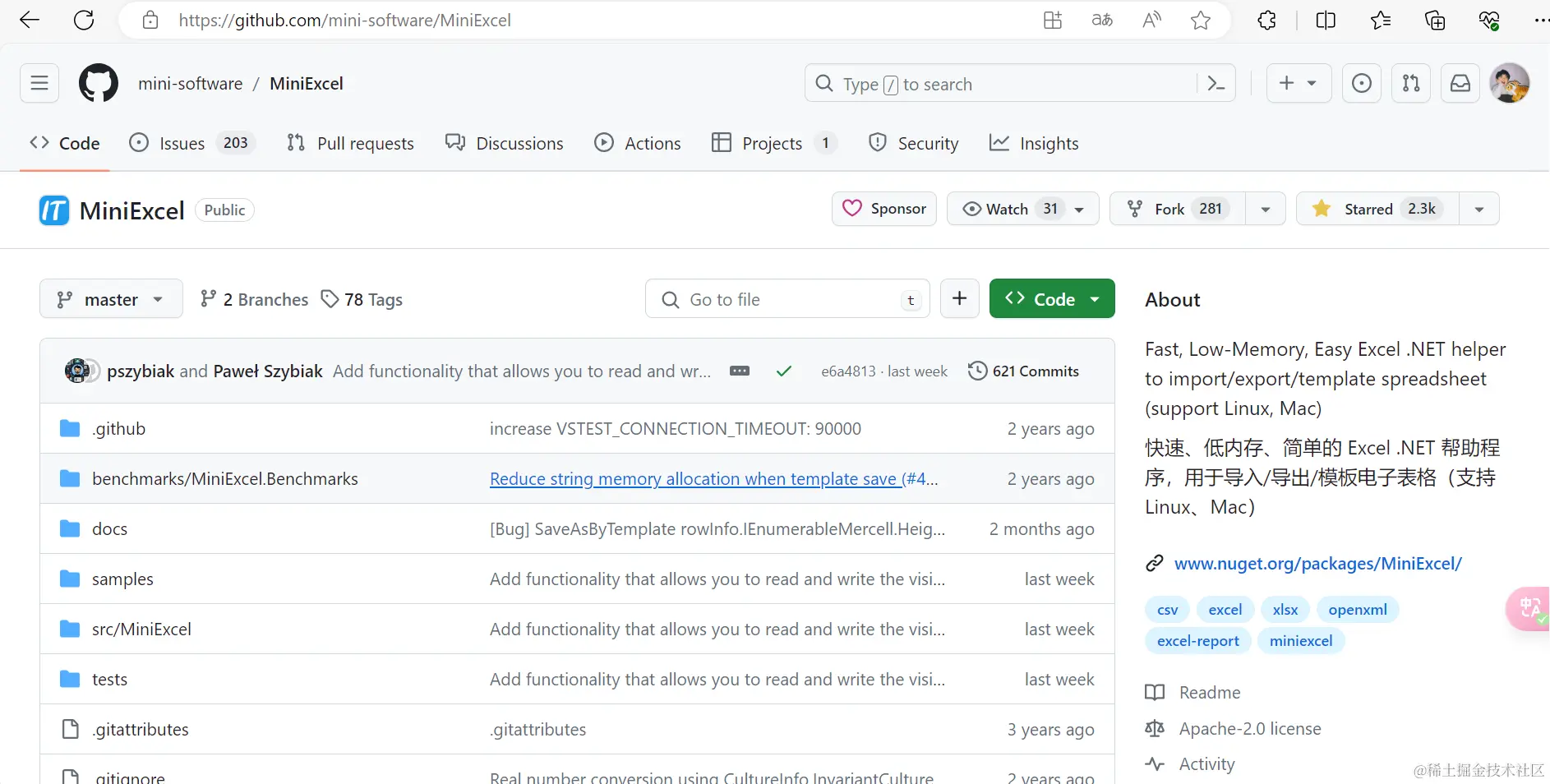This screenshot has height=784, width=1550.
Task: Expand the Starred lists dropdown arrow
Action: pos(1479,209)
